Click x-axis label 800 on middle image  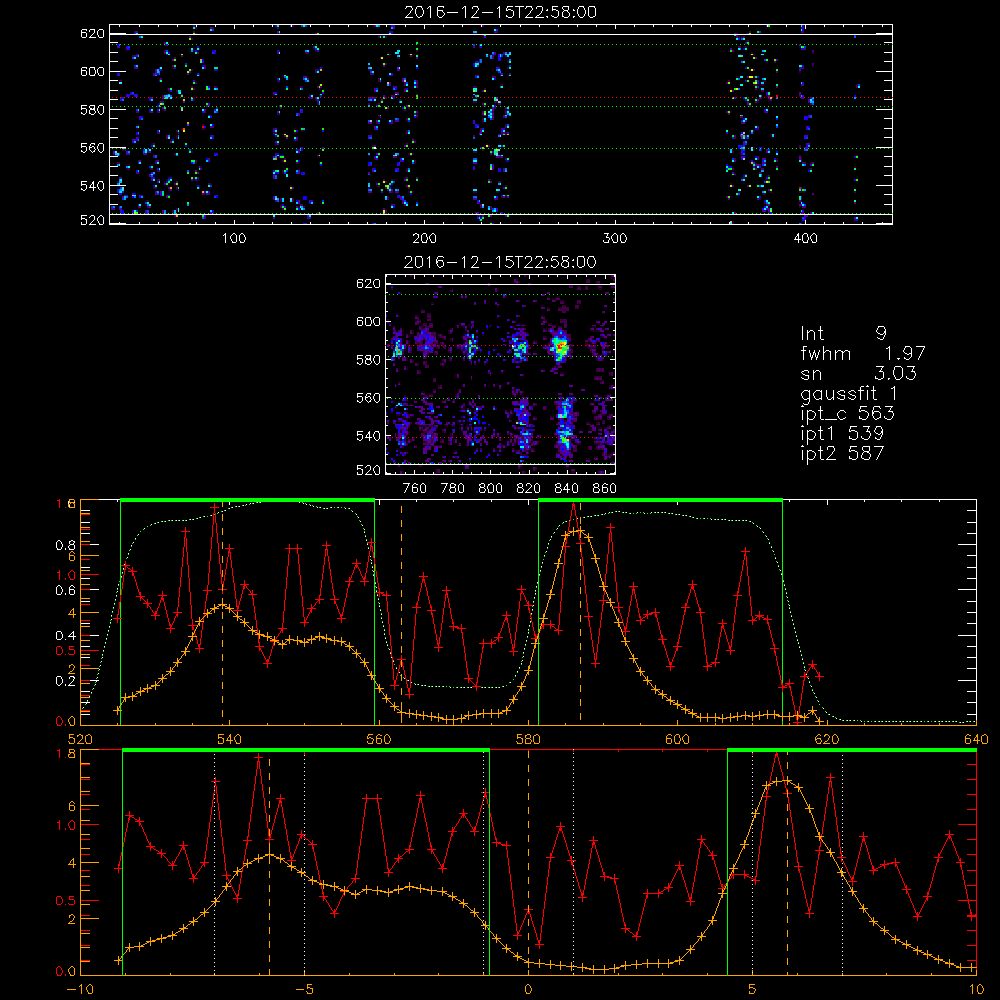[490, 489]
